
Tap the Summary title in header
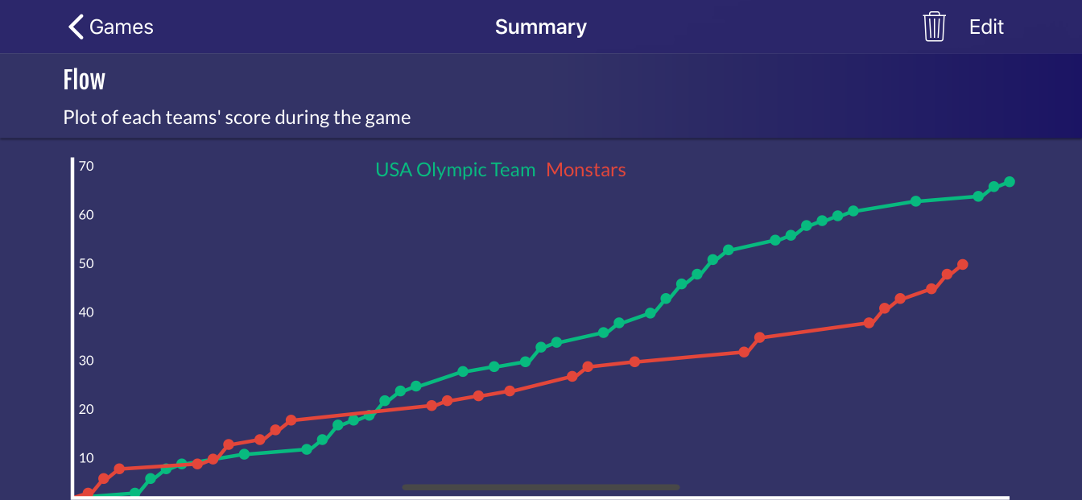(x=541, y=27)
